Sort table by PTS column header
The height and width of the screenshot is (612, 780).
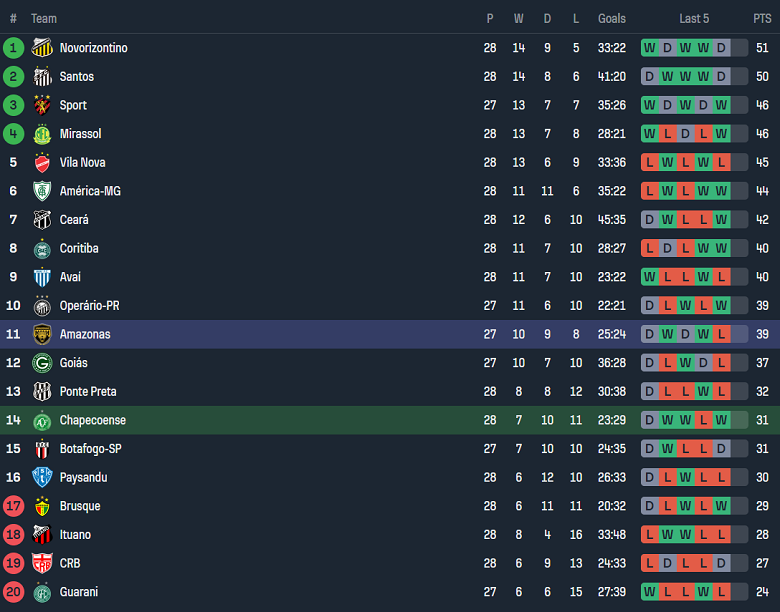pyautogui.click(x=762, y=19)
